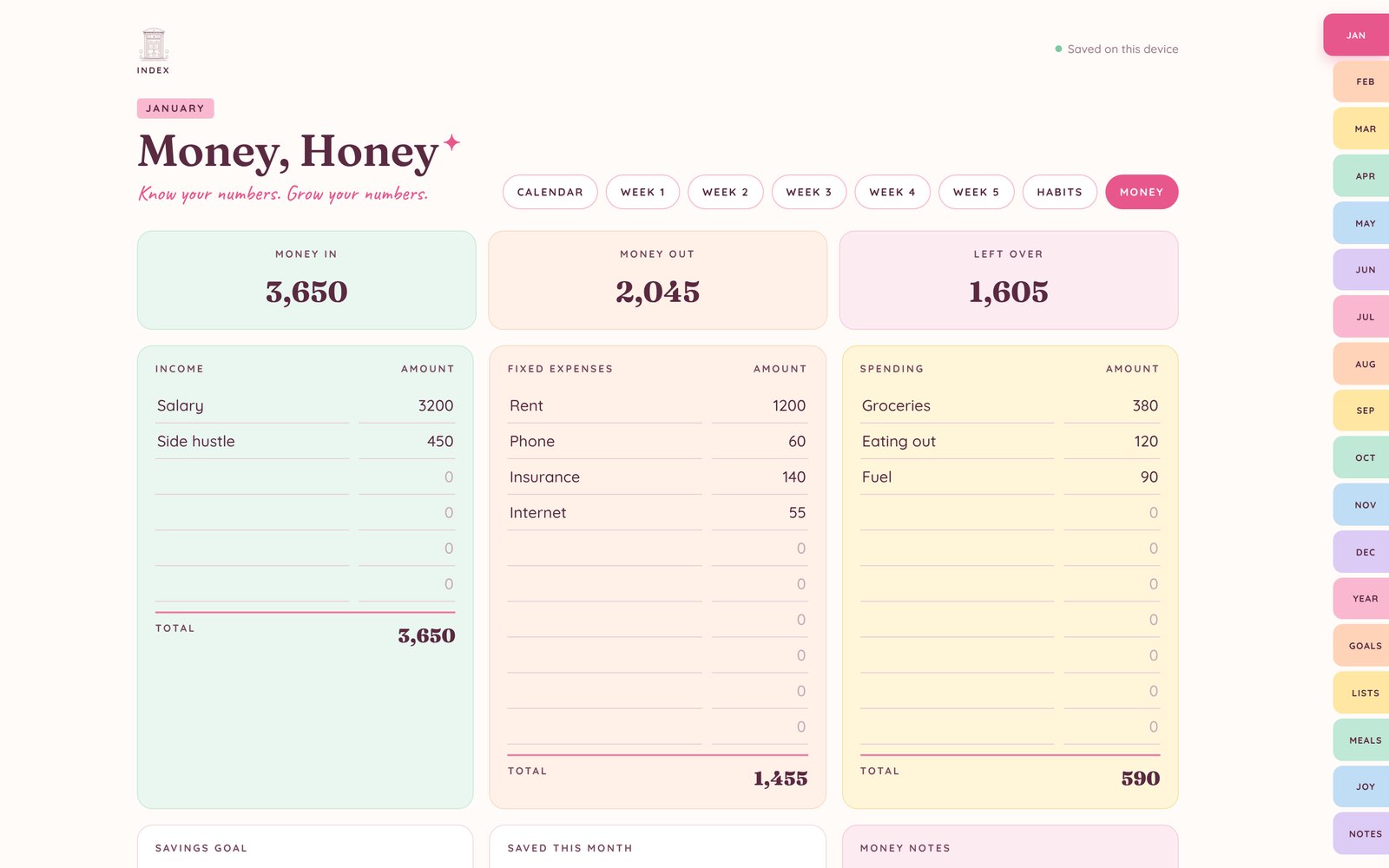The width and height of the screenshot is (1389, 868).
Task: Open the MAY side tab
Action: coord(1361,223)
